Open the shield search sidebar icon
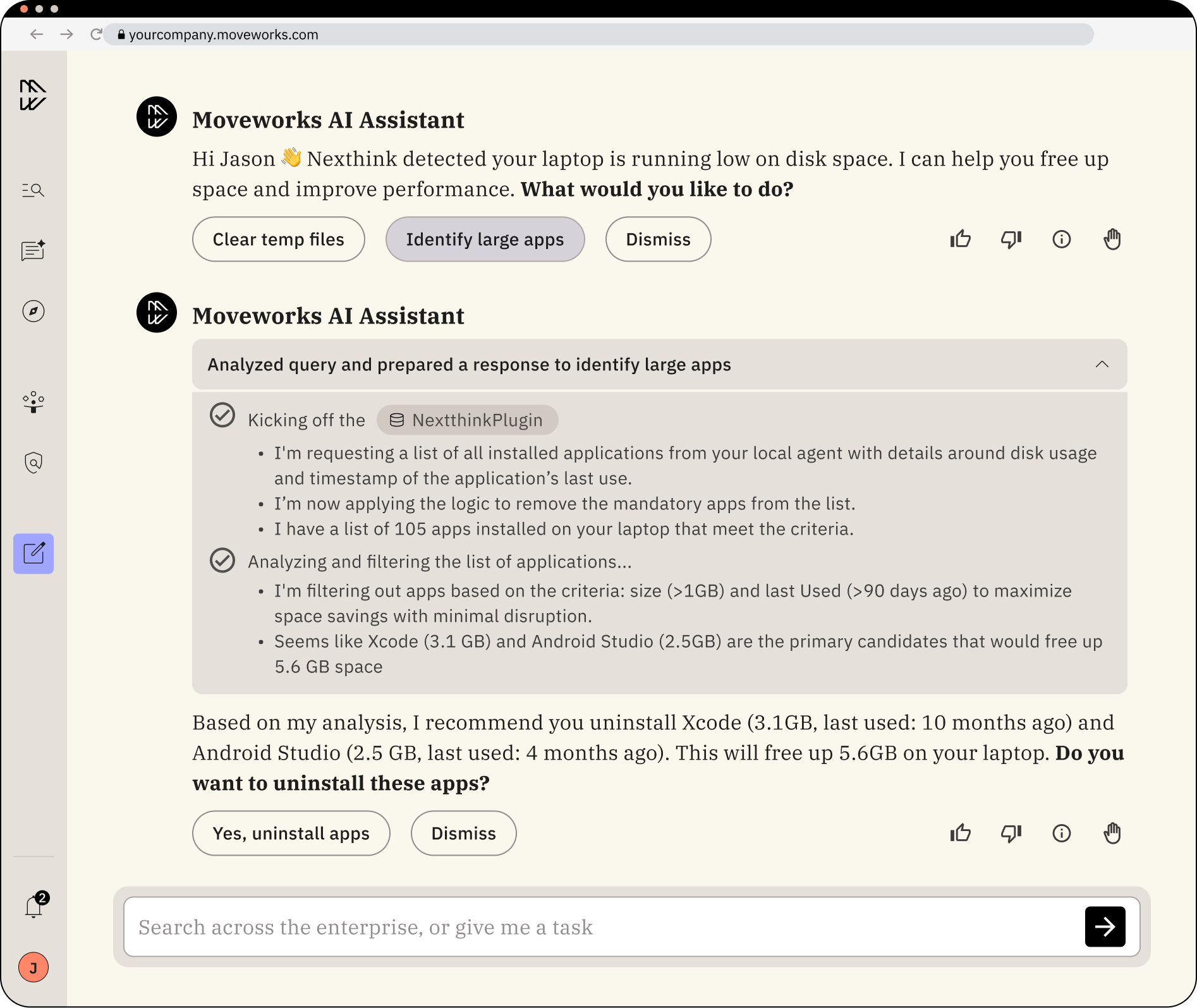Image resolution: width=1197 pixels, height=1008 pixels. pyautogui.click(x=33, y=463)
